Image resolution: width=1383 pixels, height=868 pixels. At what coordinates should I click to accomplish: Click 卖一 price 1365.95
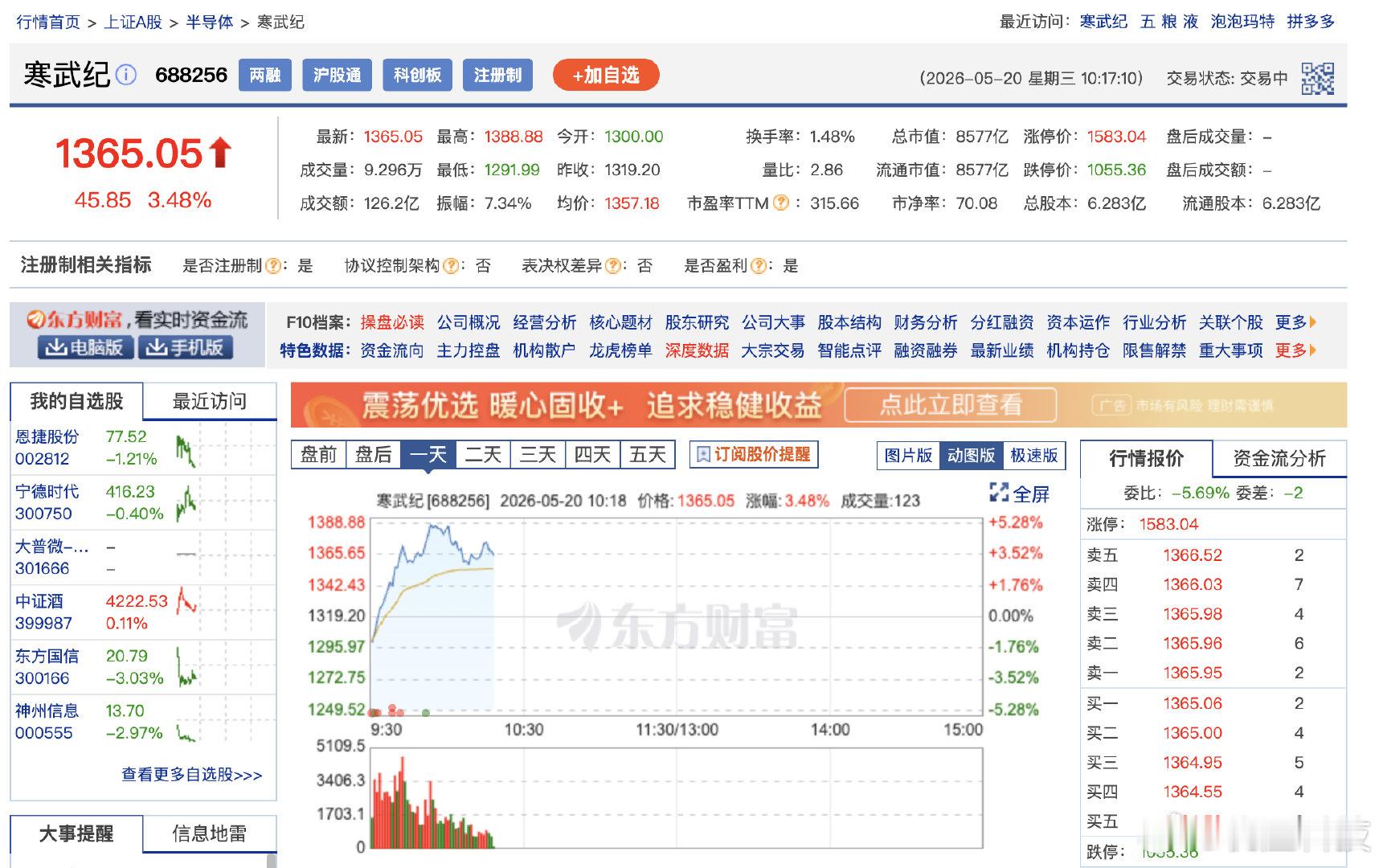1193,673
